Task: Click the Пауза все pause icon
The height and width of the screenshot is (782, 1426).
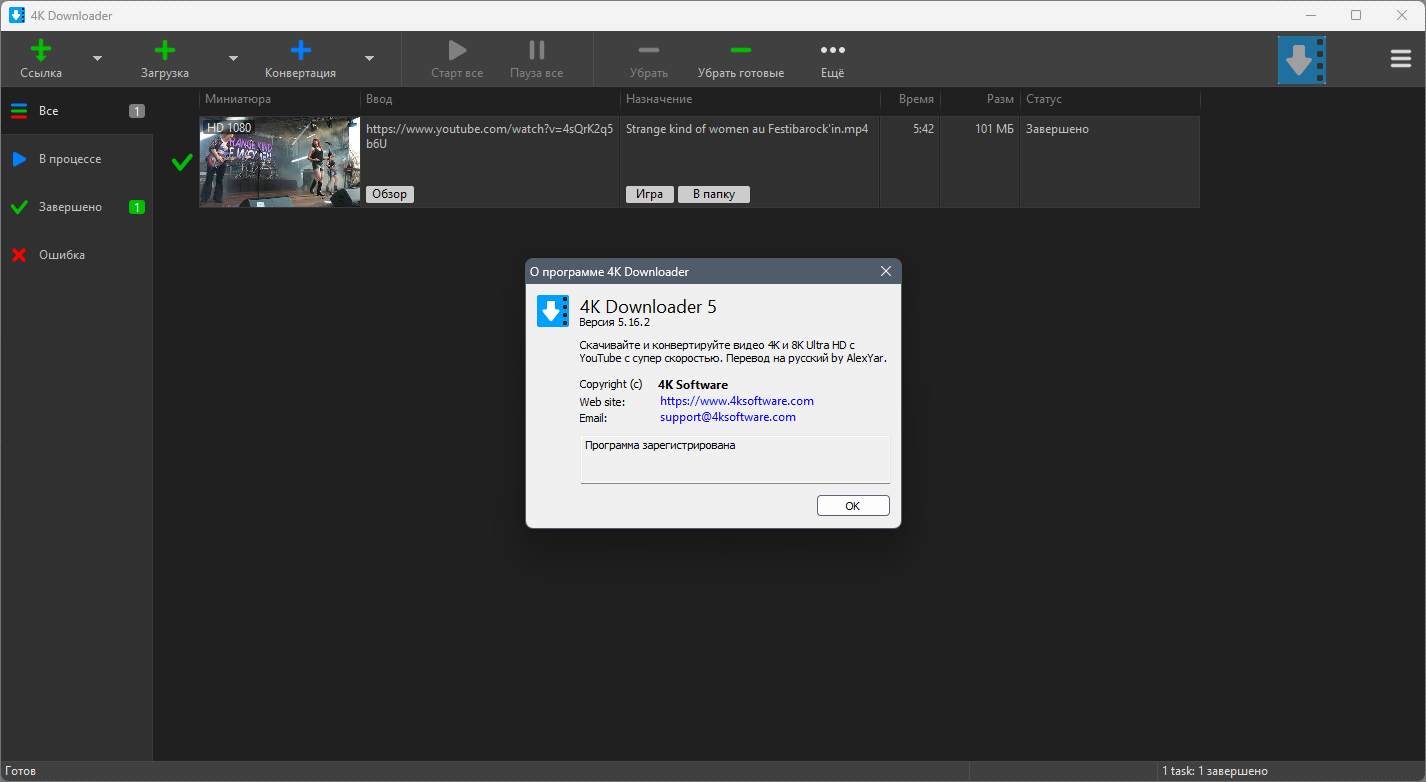Action: click(537, 50)
